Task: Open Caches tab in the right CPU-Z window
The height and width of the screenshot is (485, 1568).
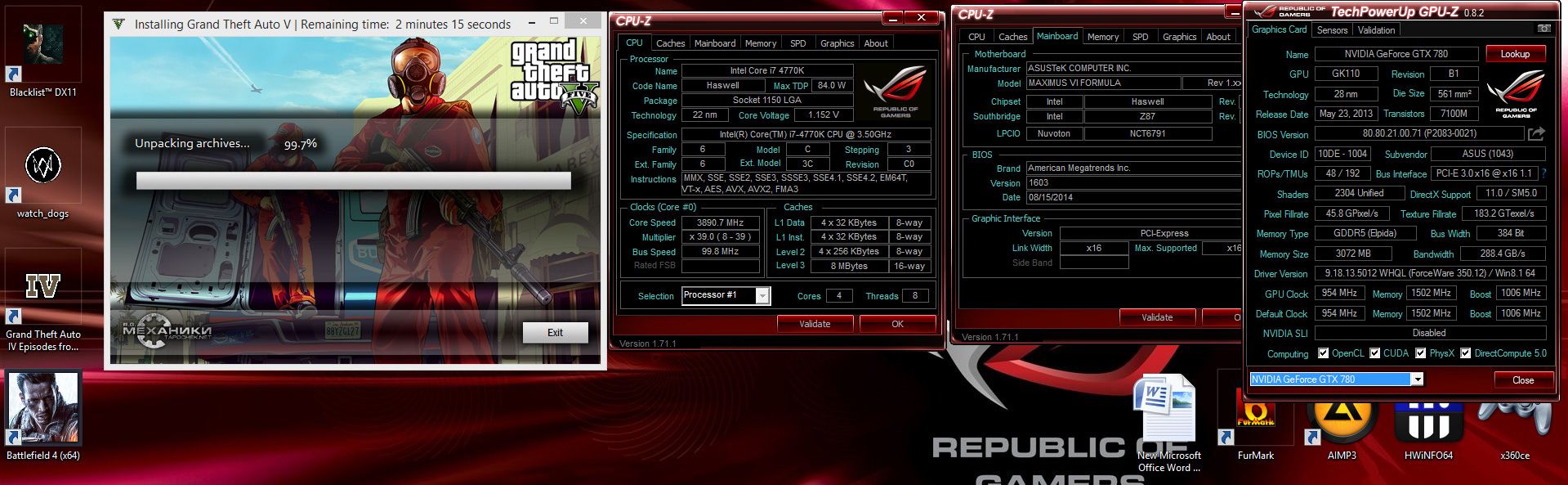Action: tap(1012, 37)
